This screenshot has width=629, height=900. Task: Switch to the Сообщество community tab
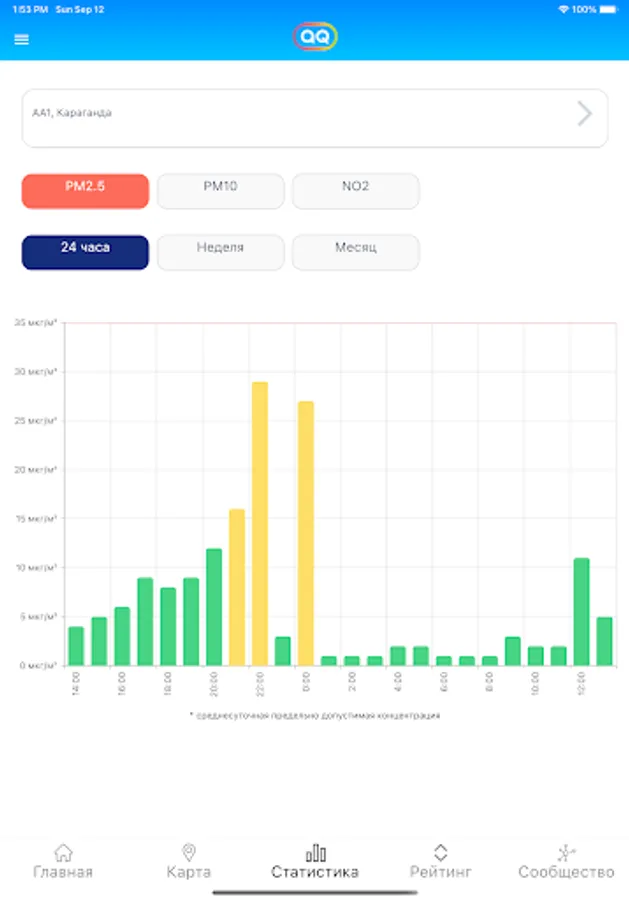pos(566,862)
